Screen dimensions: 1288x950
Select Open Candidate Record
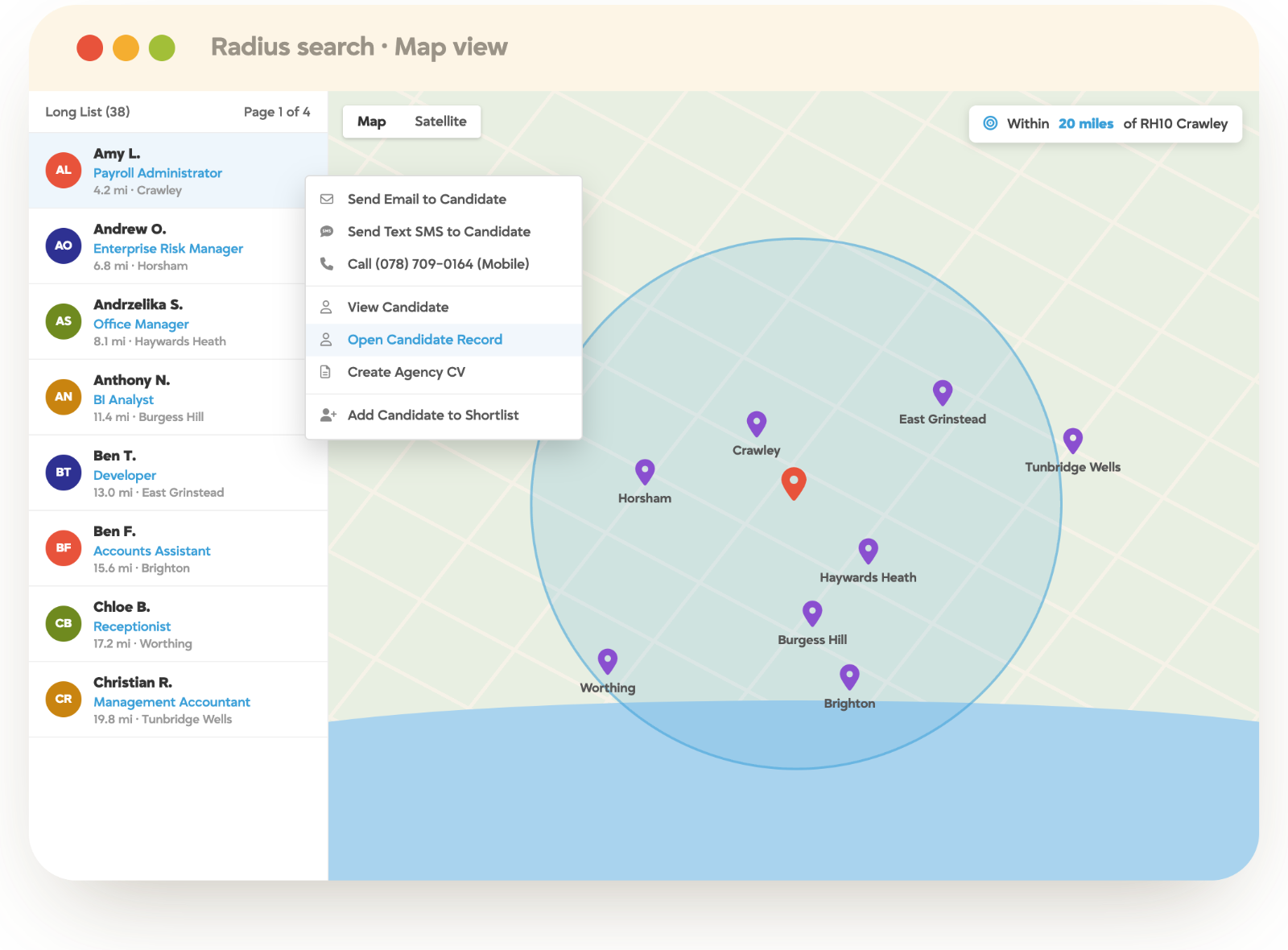(x=444, y=340)
